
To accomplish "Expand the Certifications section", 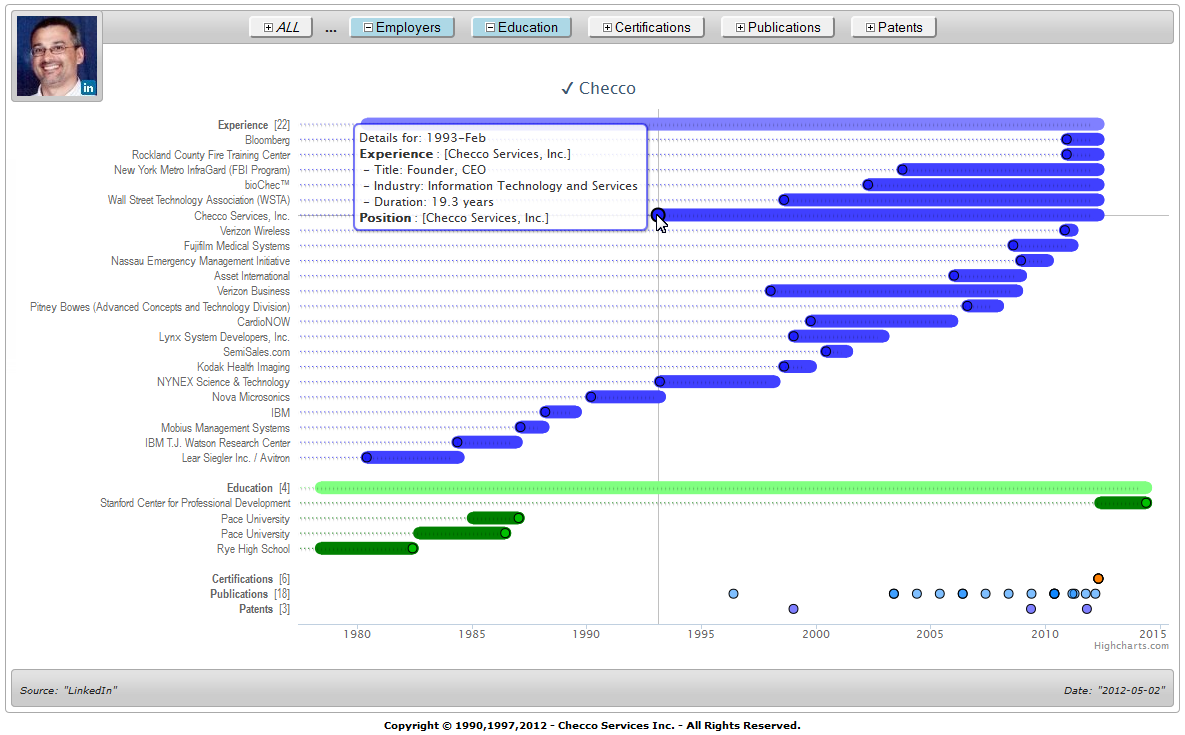I will (646, 27).
